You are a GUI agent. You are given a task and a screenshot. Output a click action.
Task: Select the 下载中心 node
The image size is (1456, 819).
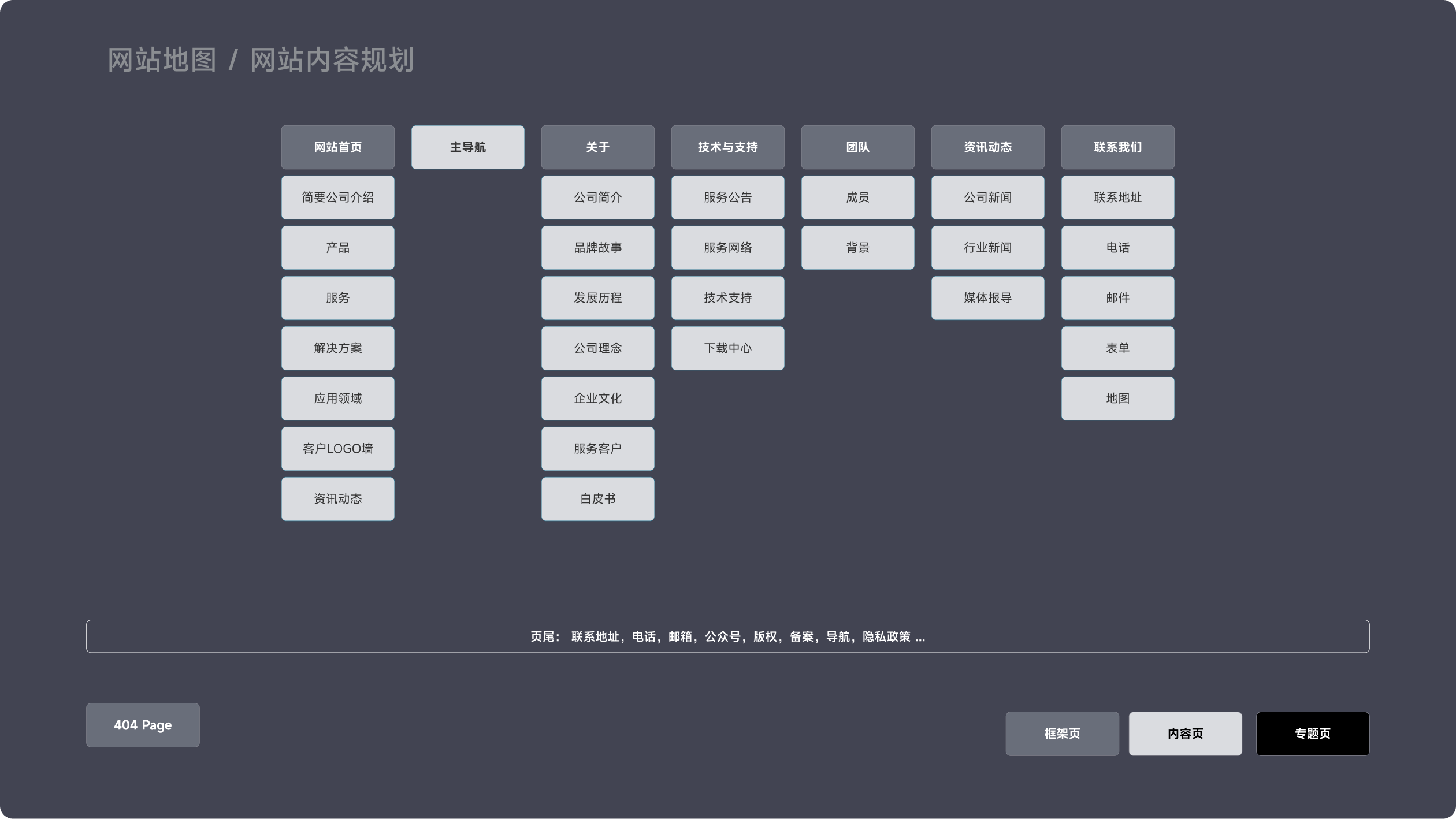click(x=727, y=348)
